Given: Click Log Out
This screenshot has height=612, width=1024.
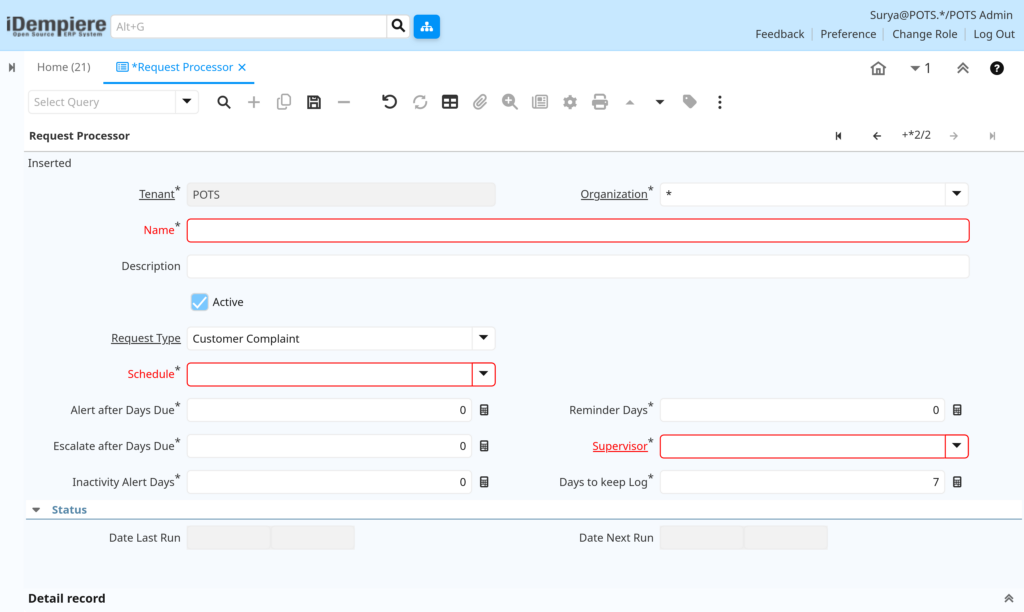Looking at the screenshot, I should 994,34.
